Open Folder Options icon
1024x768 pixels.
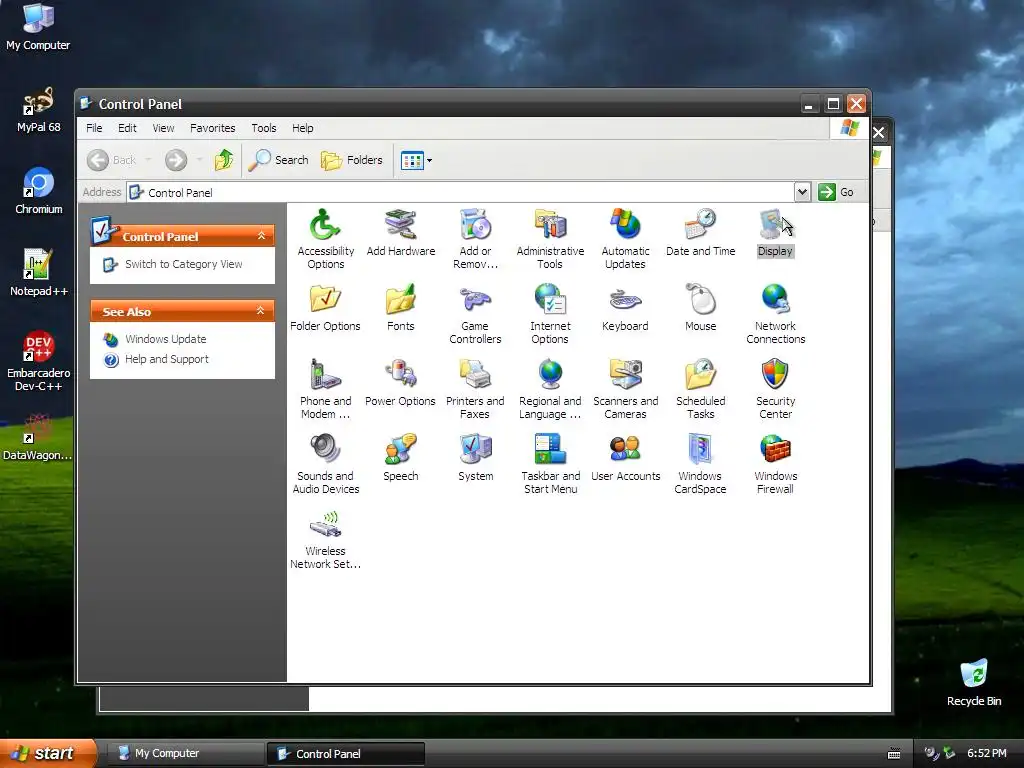325,300
